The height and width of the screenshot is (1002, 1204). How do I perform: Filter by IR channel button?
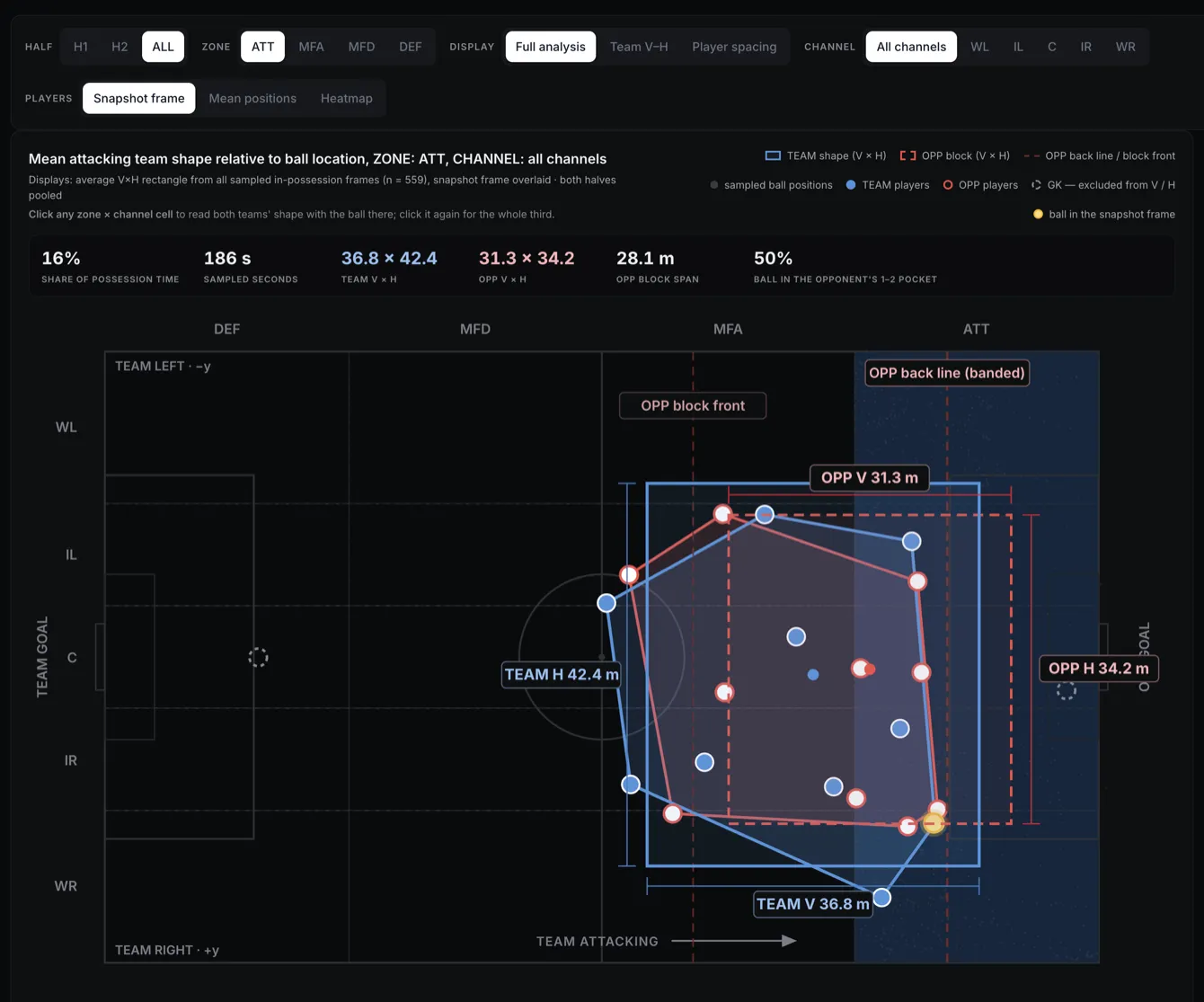click(1085, 47)
